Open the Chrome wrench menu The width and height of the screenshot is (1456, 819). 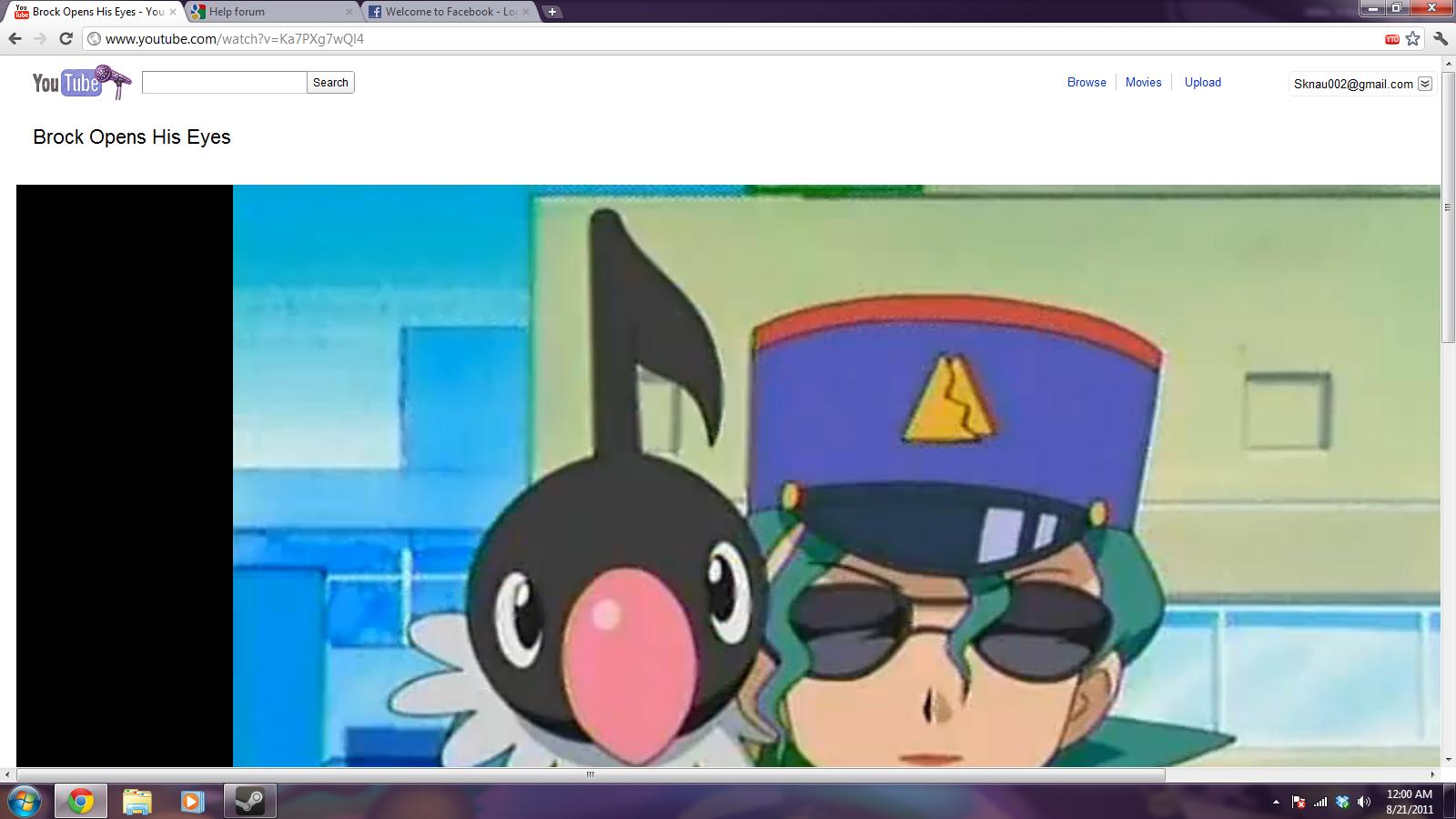(1441, 38)
